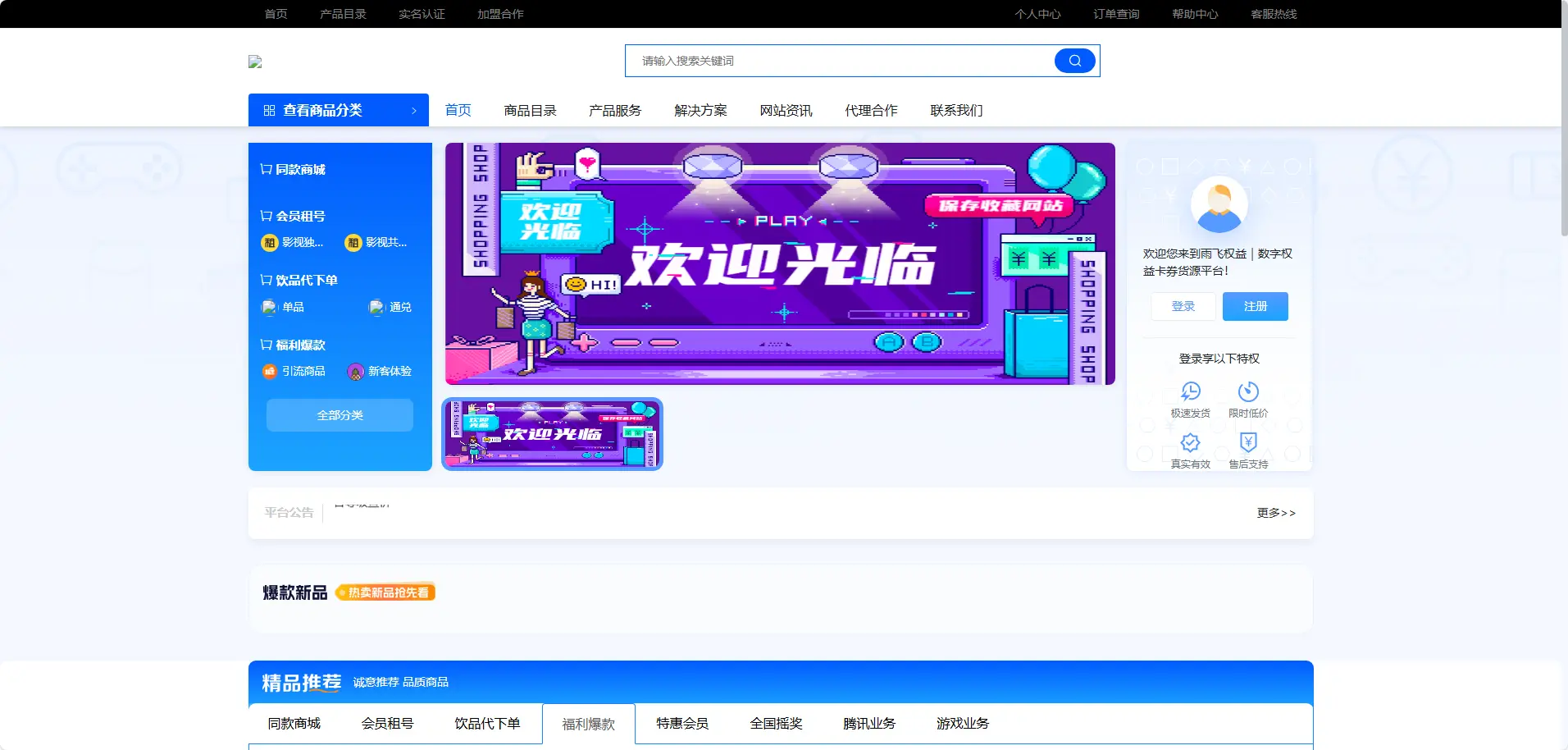Click the search keyword input field
This screenshot has width=1568, height=750.
[x=836, y=61]
